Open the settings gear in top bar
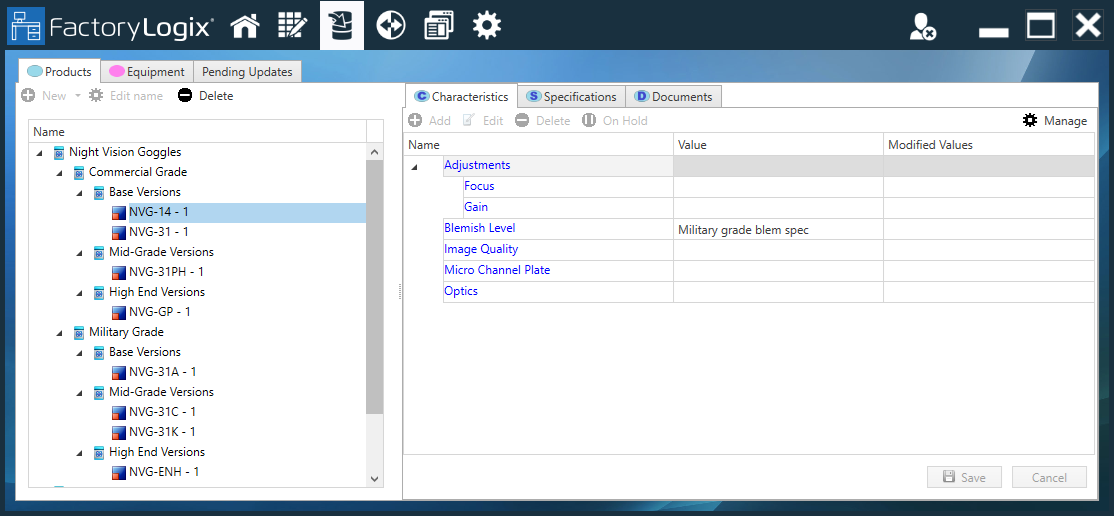Image resolution: width=1114 pixels, height=516 pixels. (x=487, y=26)
